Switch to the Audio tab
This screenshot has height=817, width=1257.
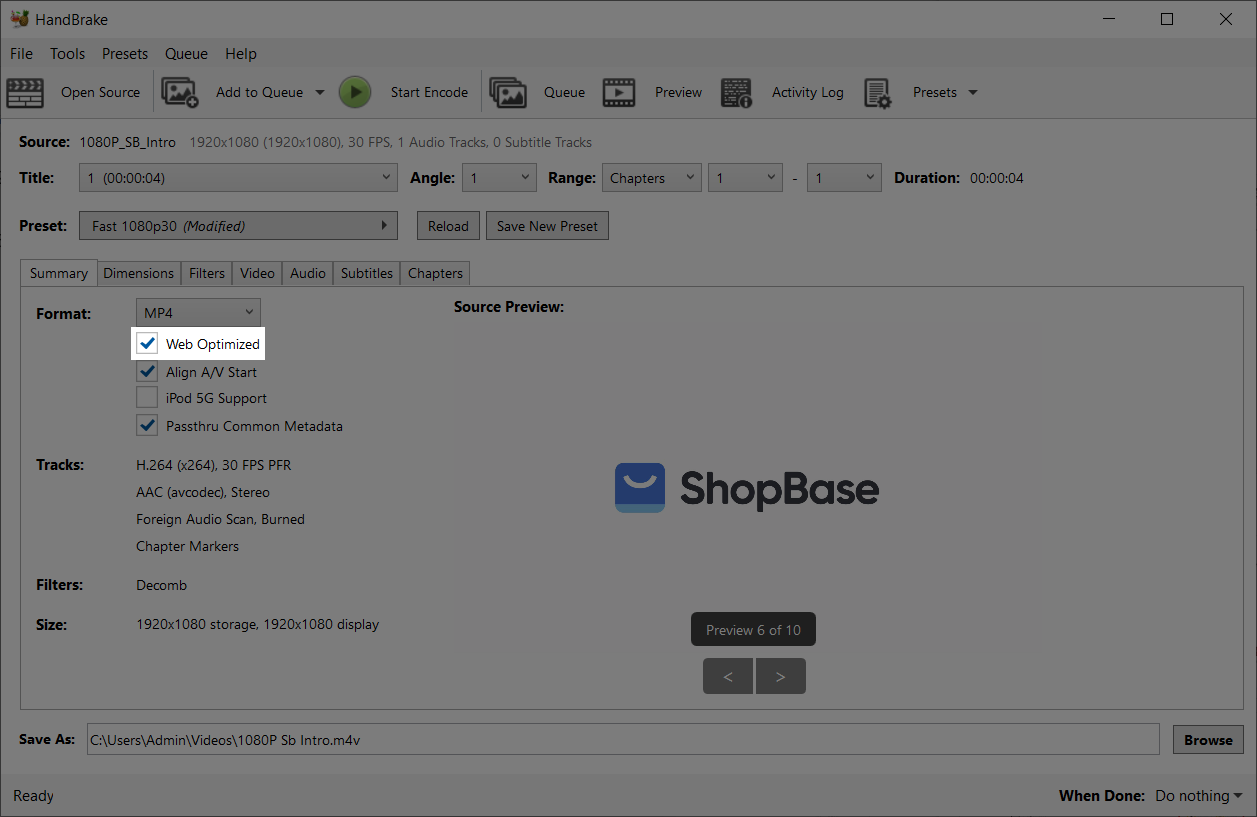[x=308, y=273]
